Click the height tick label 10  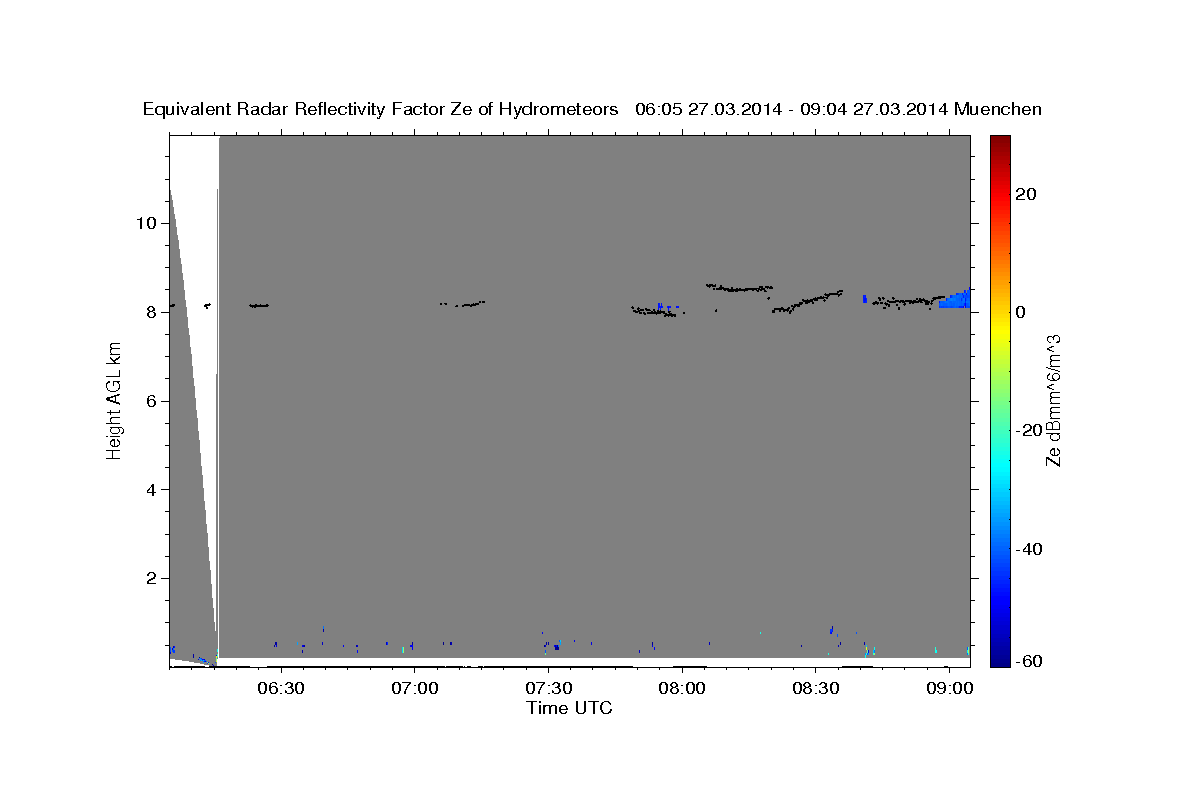[x=146, y=223]
